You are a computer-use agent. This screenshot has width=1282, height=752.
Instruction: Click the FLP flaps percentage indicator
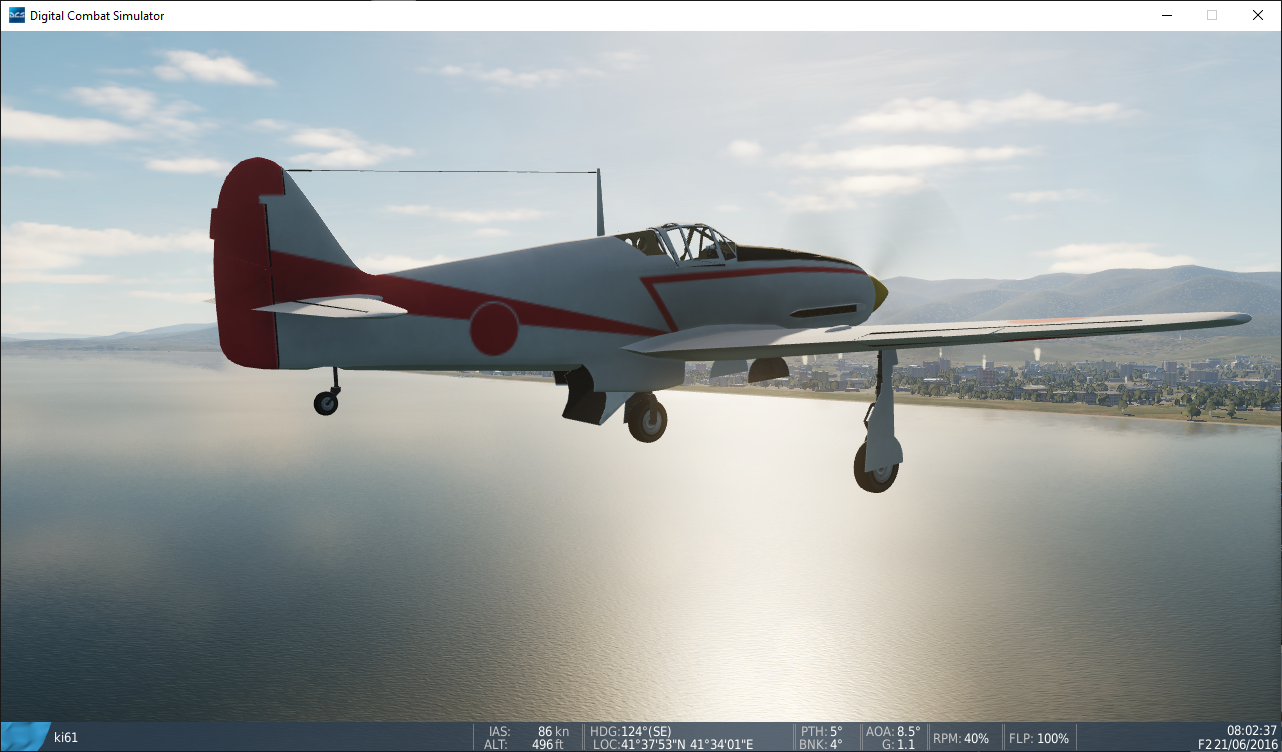[1038, 738]
